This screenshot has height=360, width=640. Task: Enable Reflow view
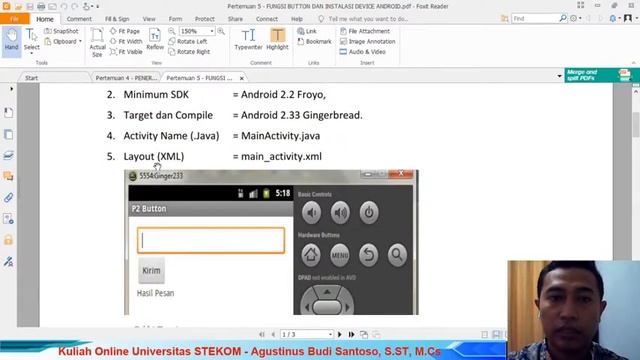click(155, 40)
